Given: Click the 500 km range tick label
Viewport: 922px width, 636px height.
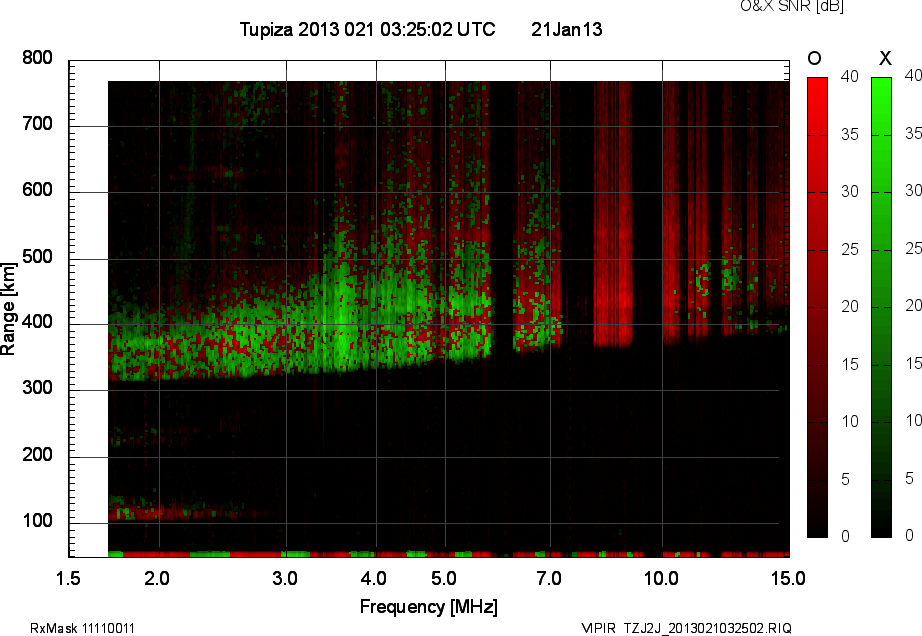Looking at the screenshot, I should click(x=37, y=257).
